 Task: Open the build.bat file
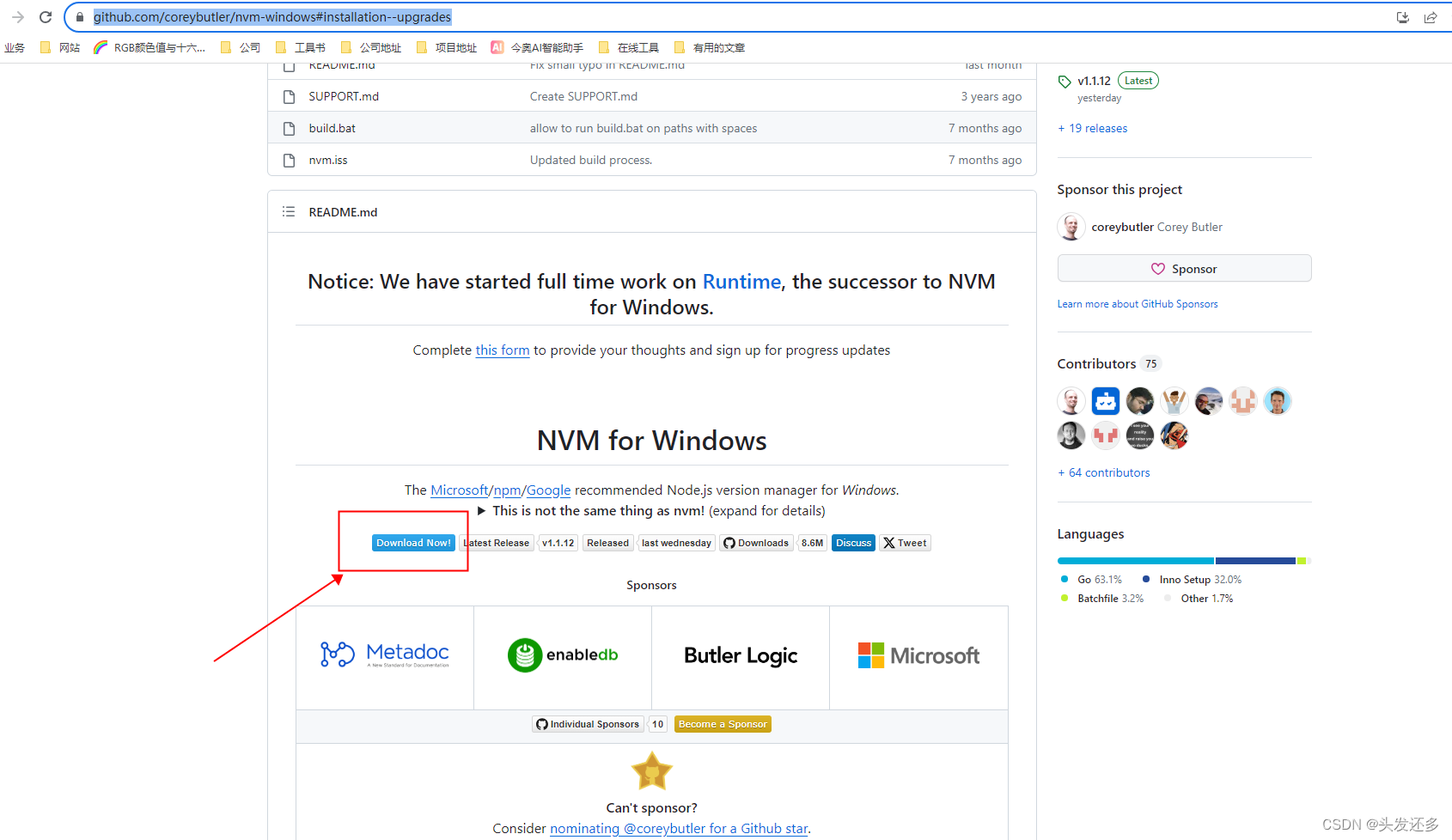point(332,128)
